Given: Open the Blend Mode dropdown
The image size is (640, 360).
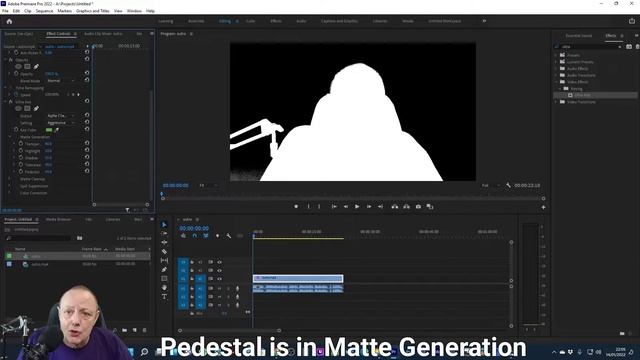Looking at the screenshot, I should pyautogui.click(x=61, y=81).
